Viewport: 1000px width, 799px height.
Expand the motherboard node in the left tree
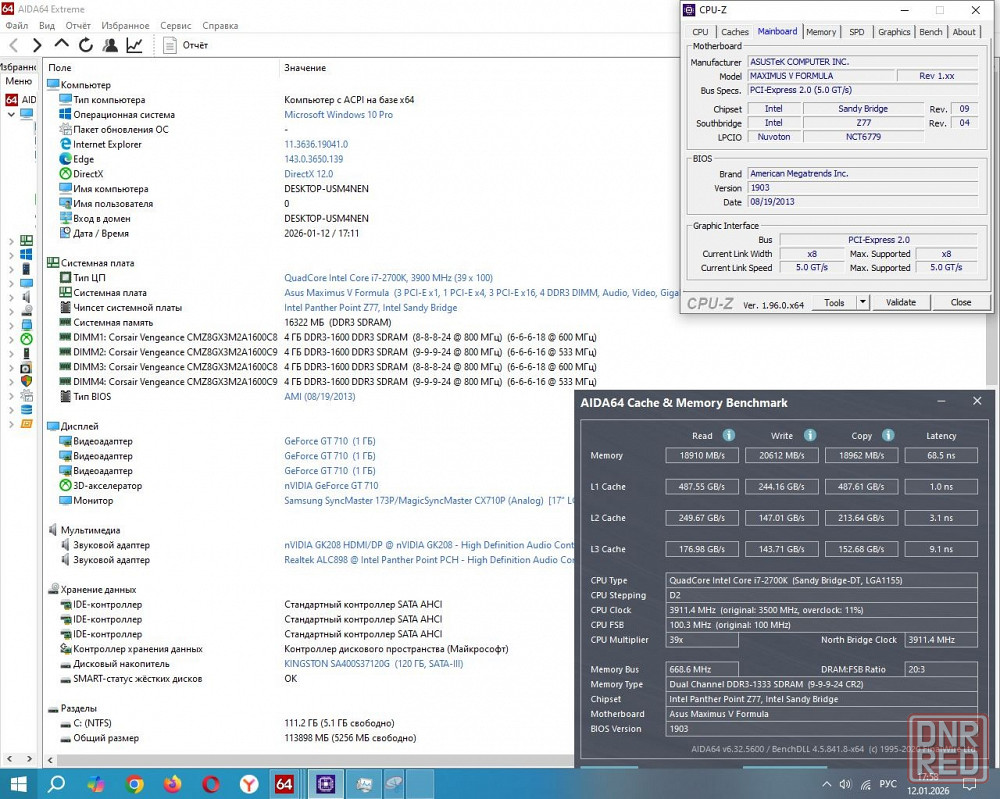click(12, 241)
